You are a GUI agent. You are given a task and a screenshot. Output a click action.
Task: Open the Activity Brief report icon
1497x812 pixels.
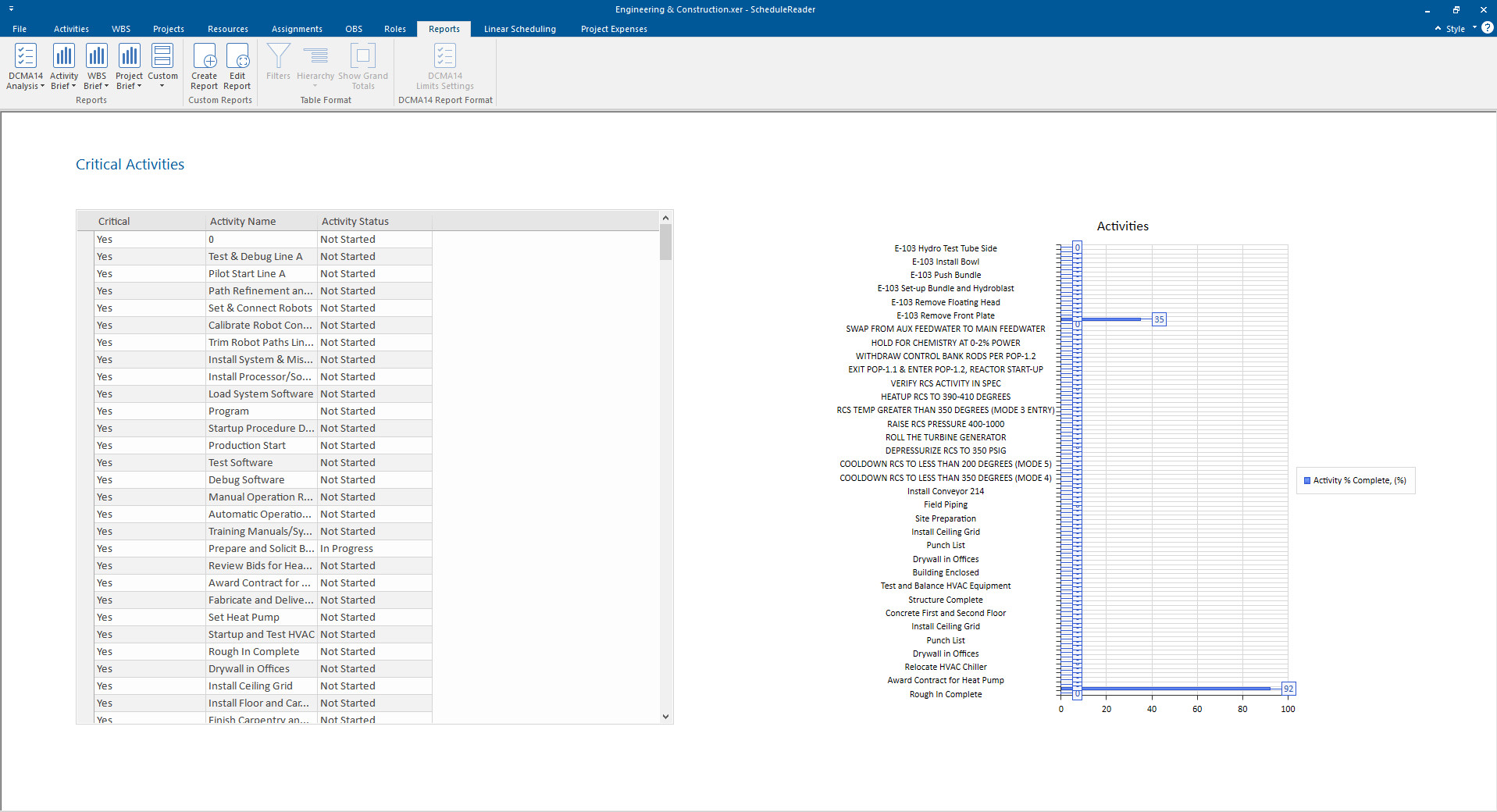[x=64, y=56]
